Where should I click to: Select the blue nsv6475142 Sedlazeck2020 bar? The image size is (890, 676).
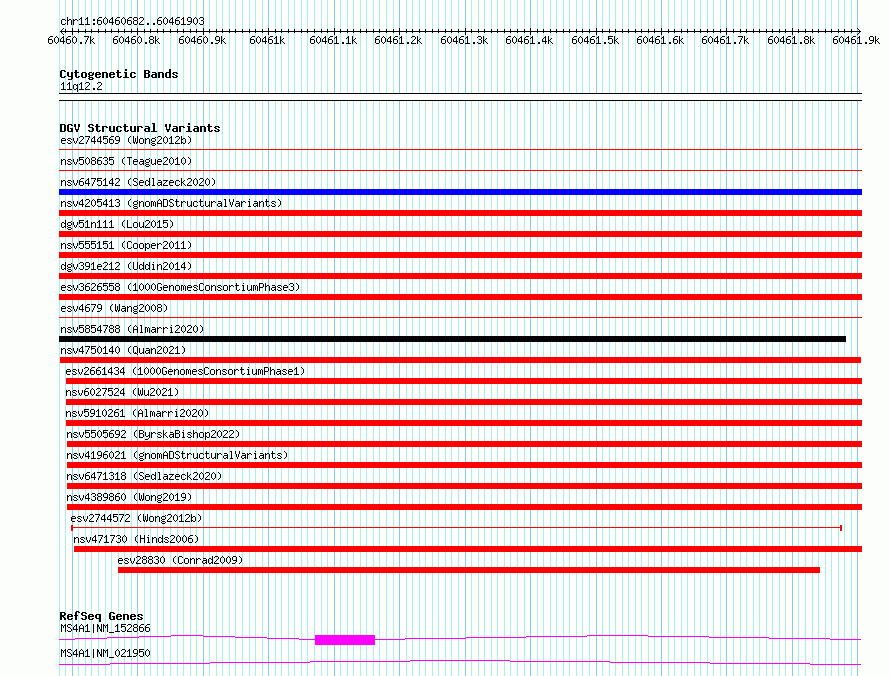coord(460,192)
